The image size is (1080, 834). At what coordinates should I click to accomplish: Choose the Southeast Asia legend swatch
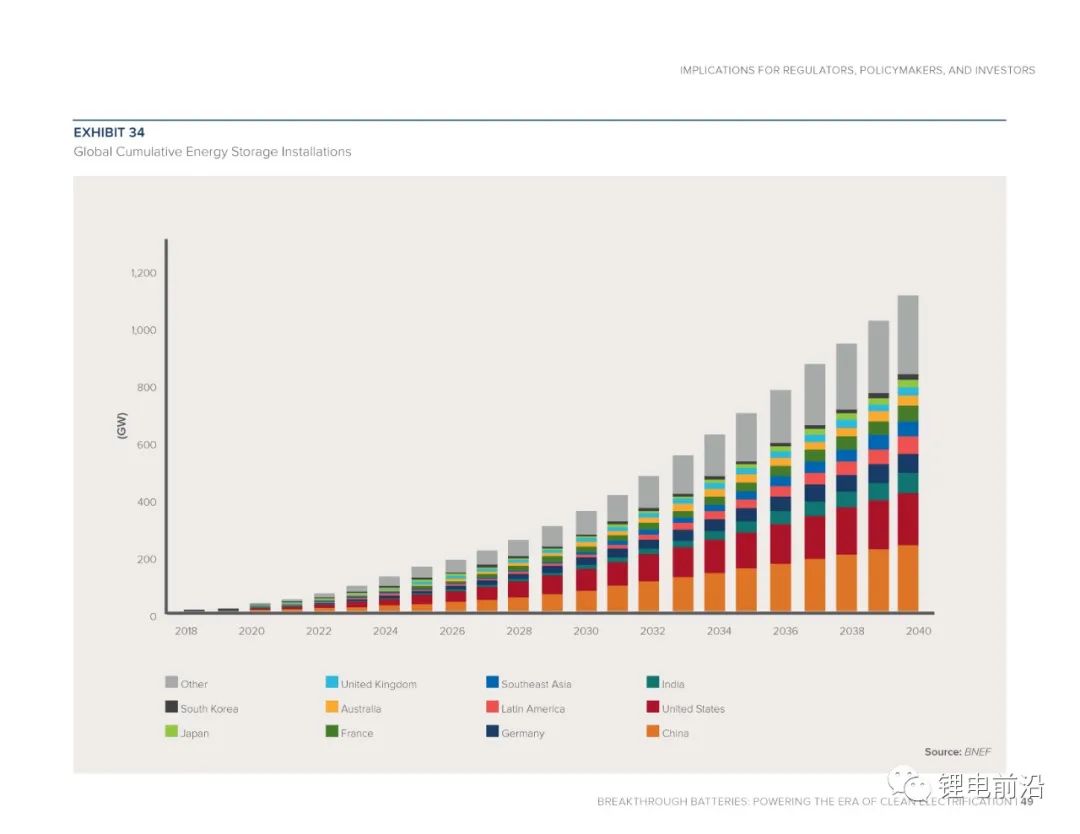[492, 683]
